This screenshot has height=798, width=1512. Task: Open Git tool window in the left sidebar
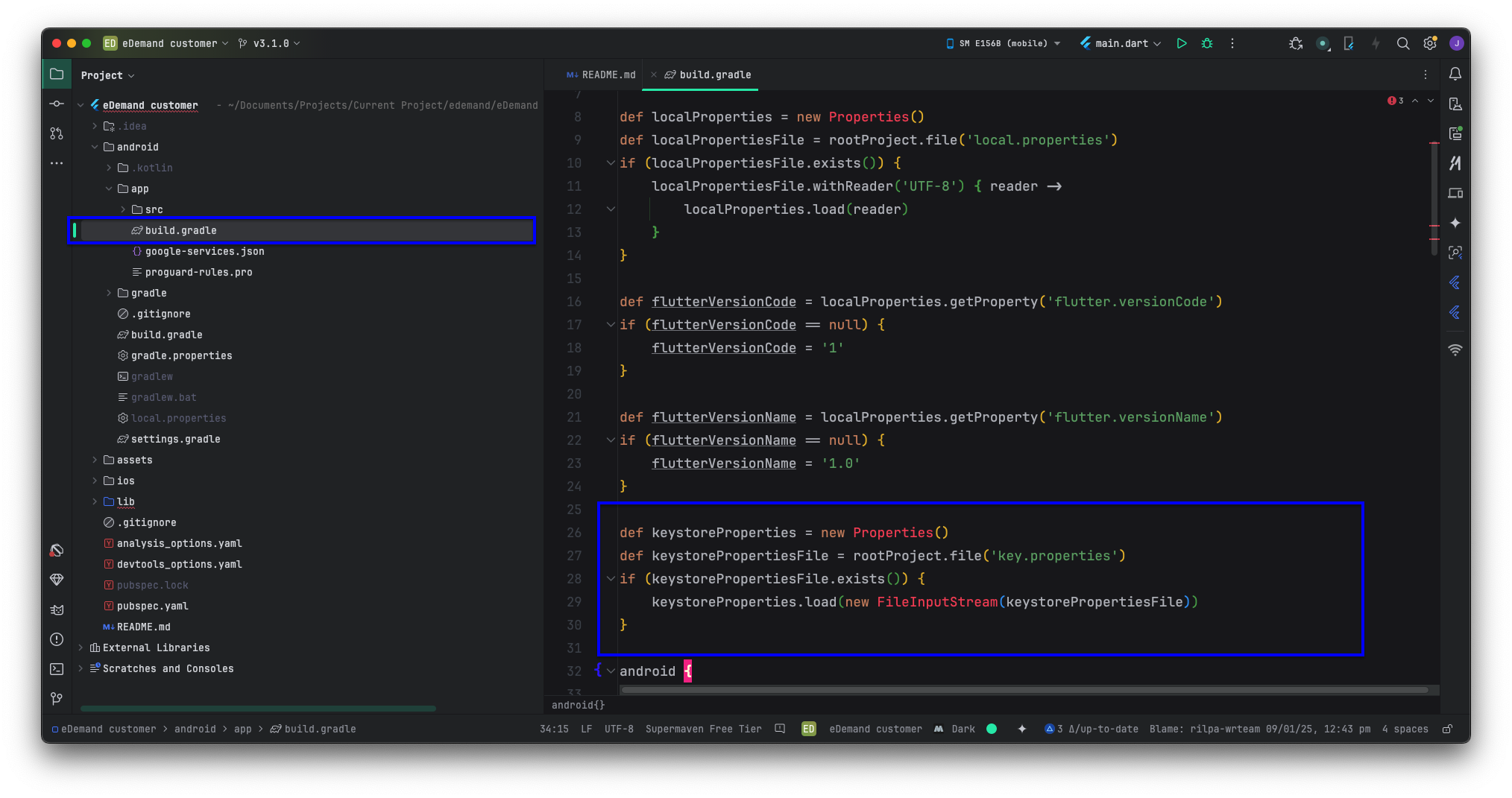coord(57,699)
